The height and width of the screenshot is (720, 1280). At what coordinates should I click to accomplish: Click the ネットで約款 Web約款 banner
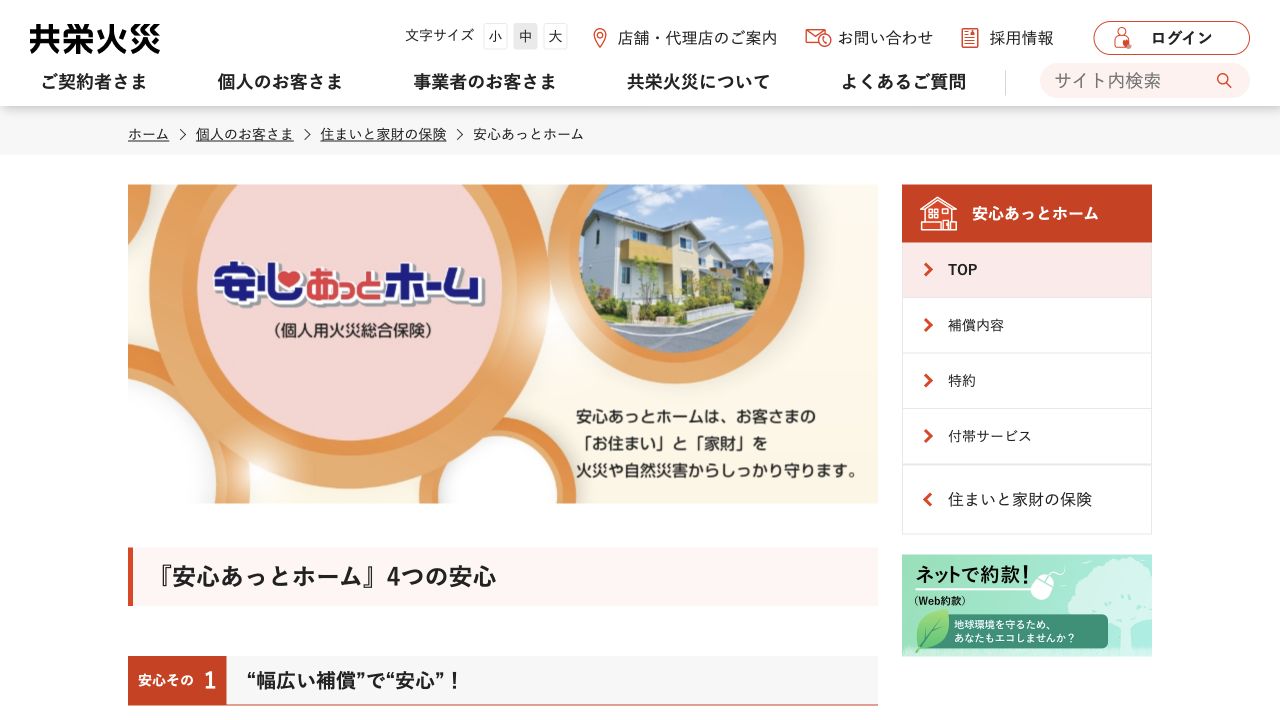click(1026, 606)
